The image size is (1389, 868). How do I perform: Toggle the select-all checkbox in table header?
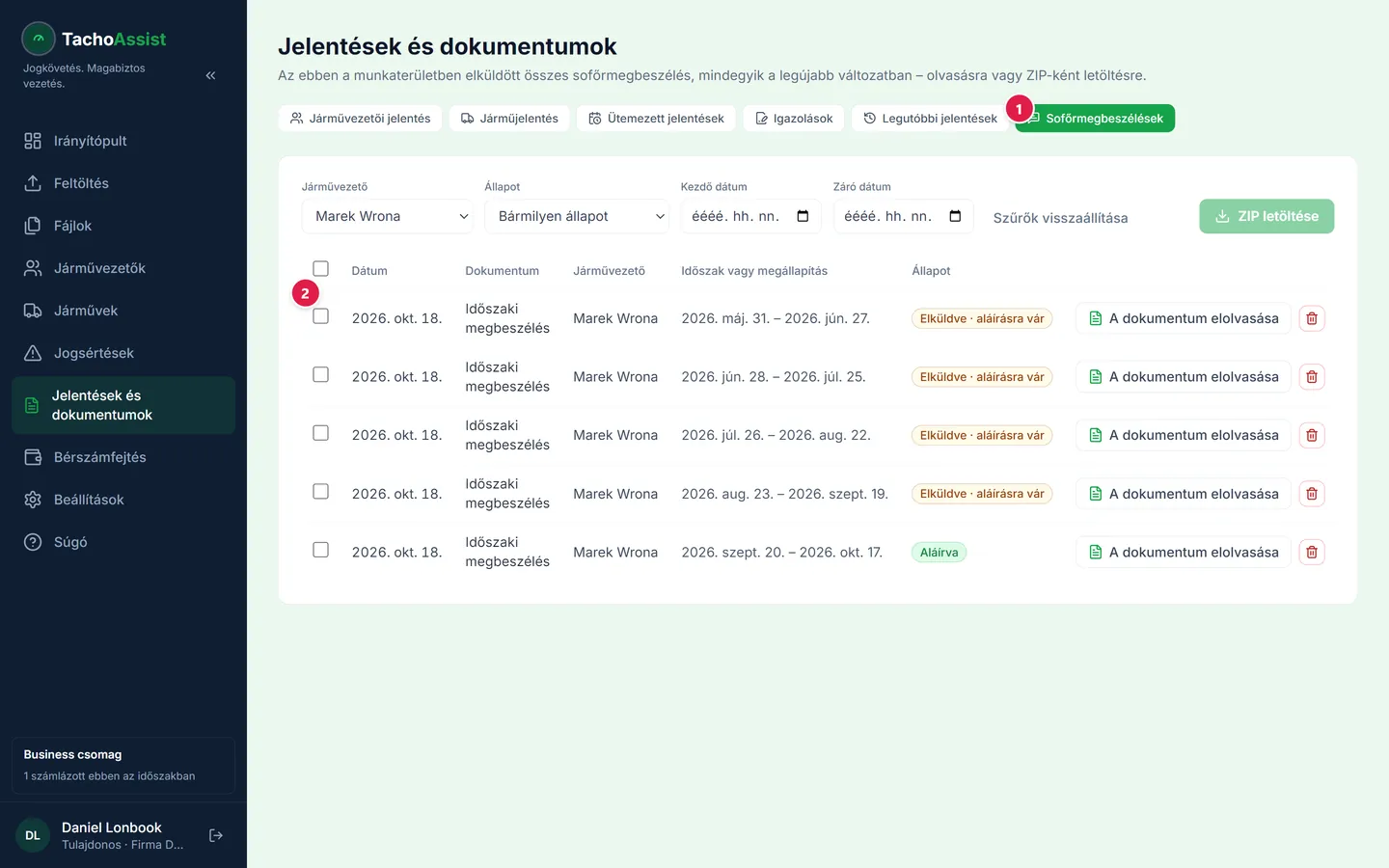(321, 269)
